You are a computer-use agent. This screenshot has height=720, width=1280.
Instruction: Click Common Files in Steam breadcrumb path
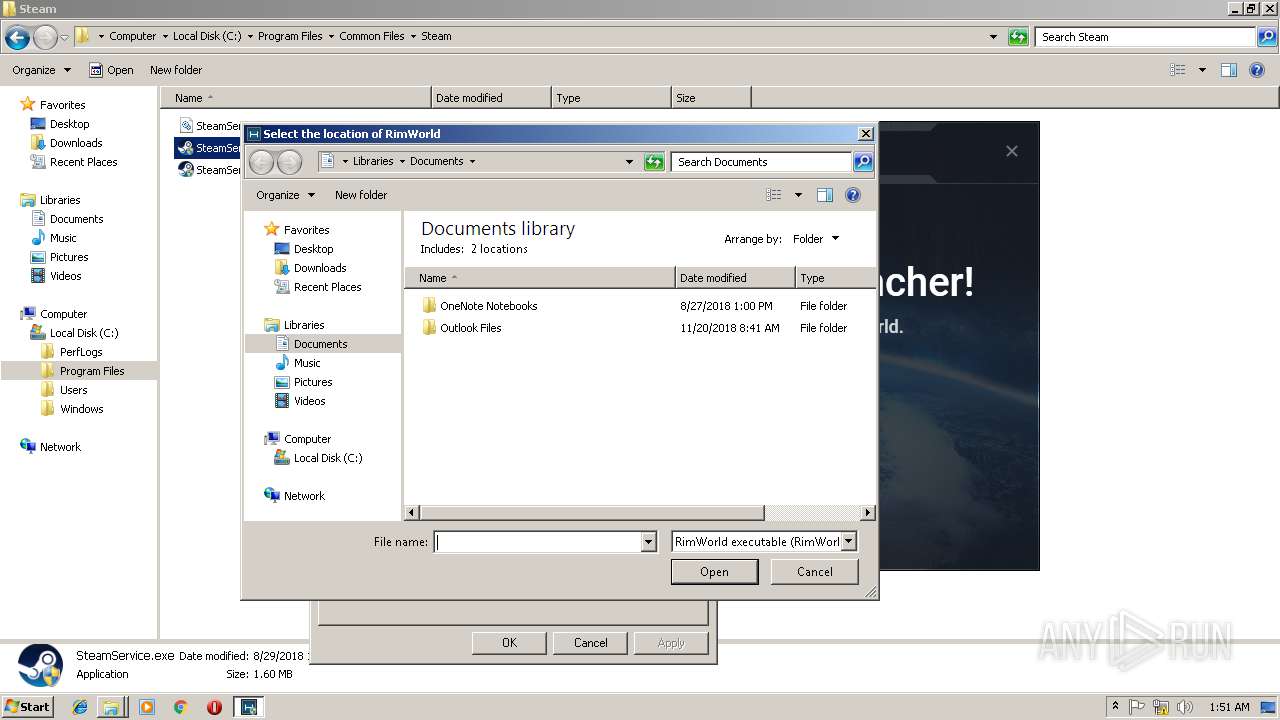[x=372, y=36]
